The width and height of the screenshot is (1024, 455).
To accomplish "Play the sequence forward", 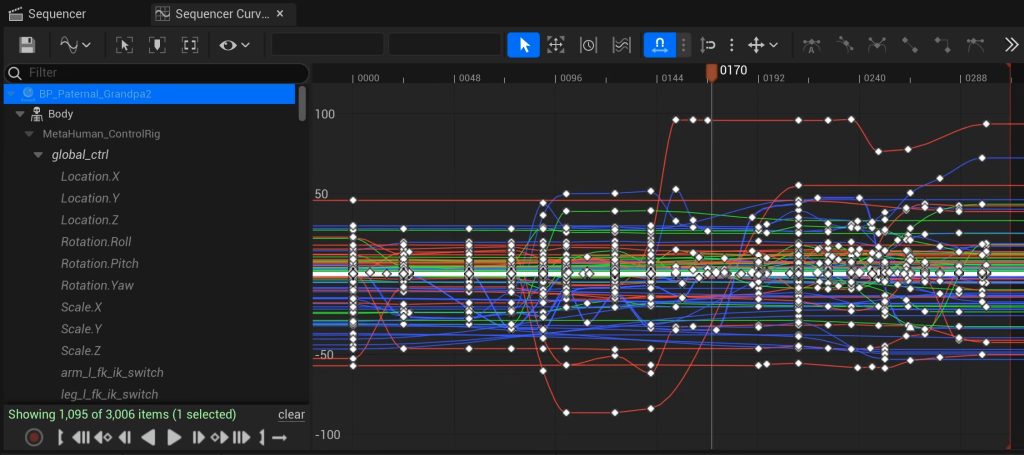I will tap(174, 437).
